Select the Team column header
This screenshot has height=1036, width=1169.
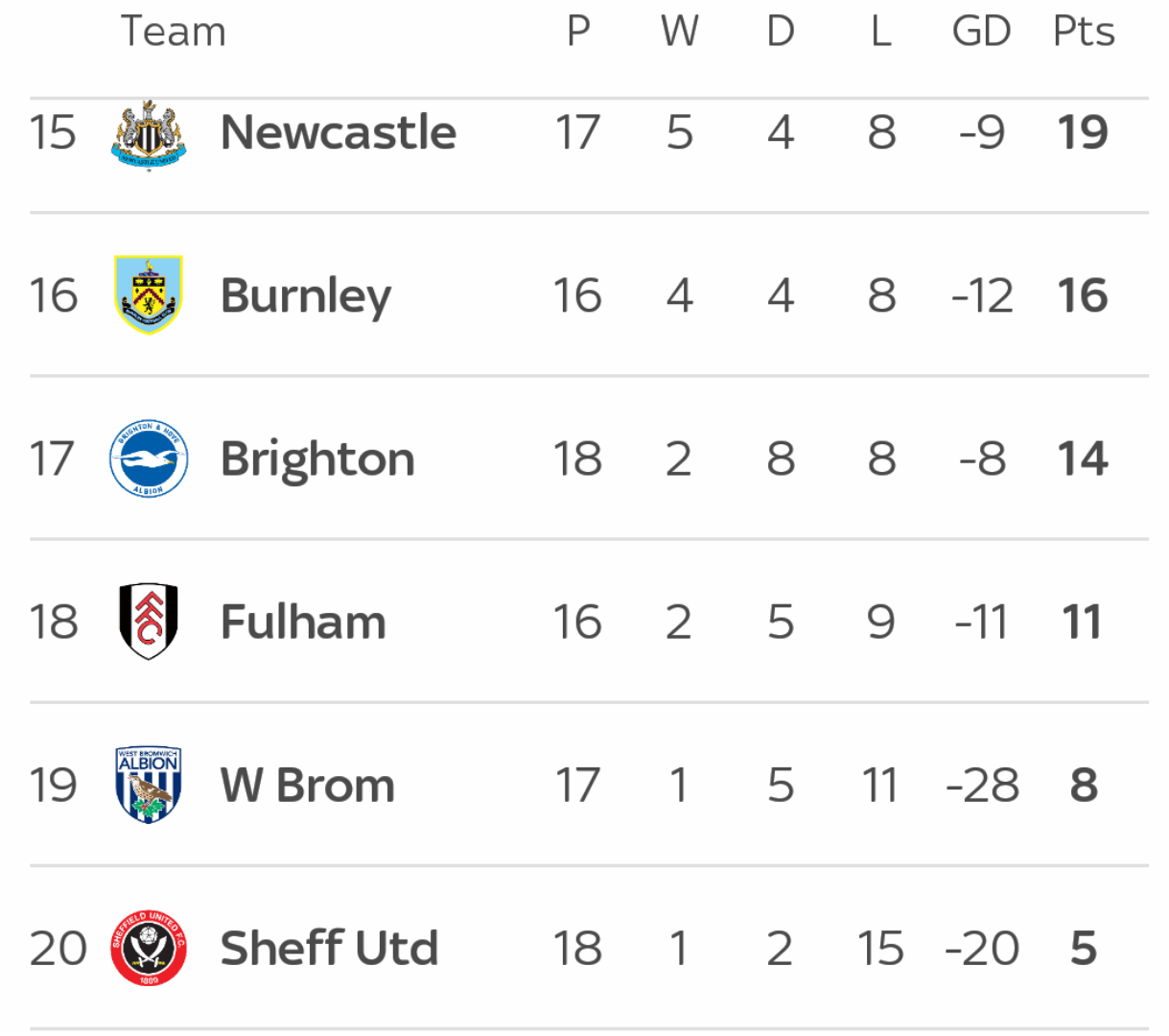coord(174,32)
